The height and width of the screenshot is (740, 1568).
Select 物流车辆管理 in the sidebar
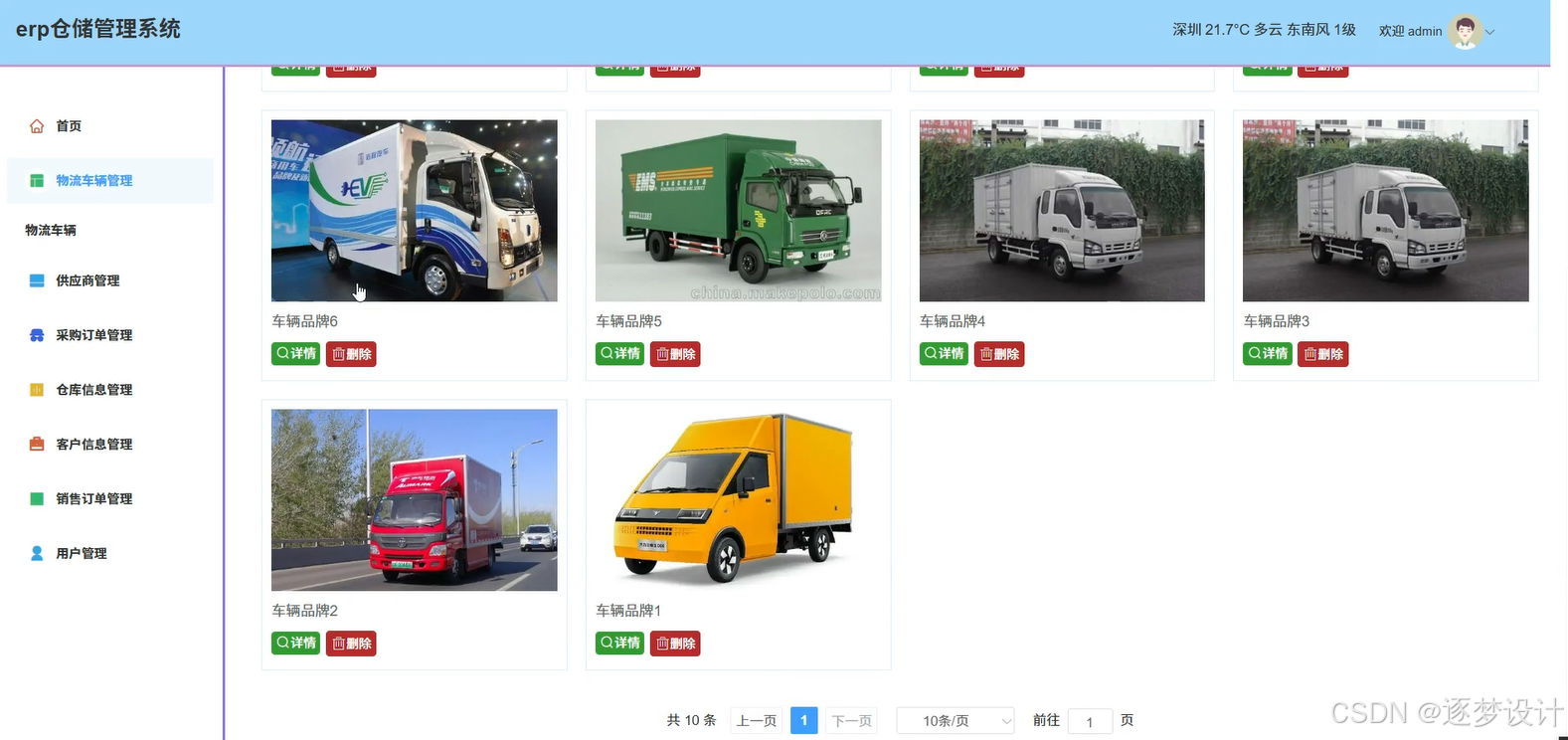tap(109, 181)
